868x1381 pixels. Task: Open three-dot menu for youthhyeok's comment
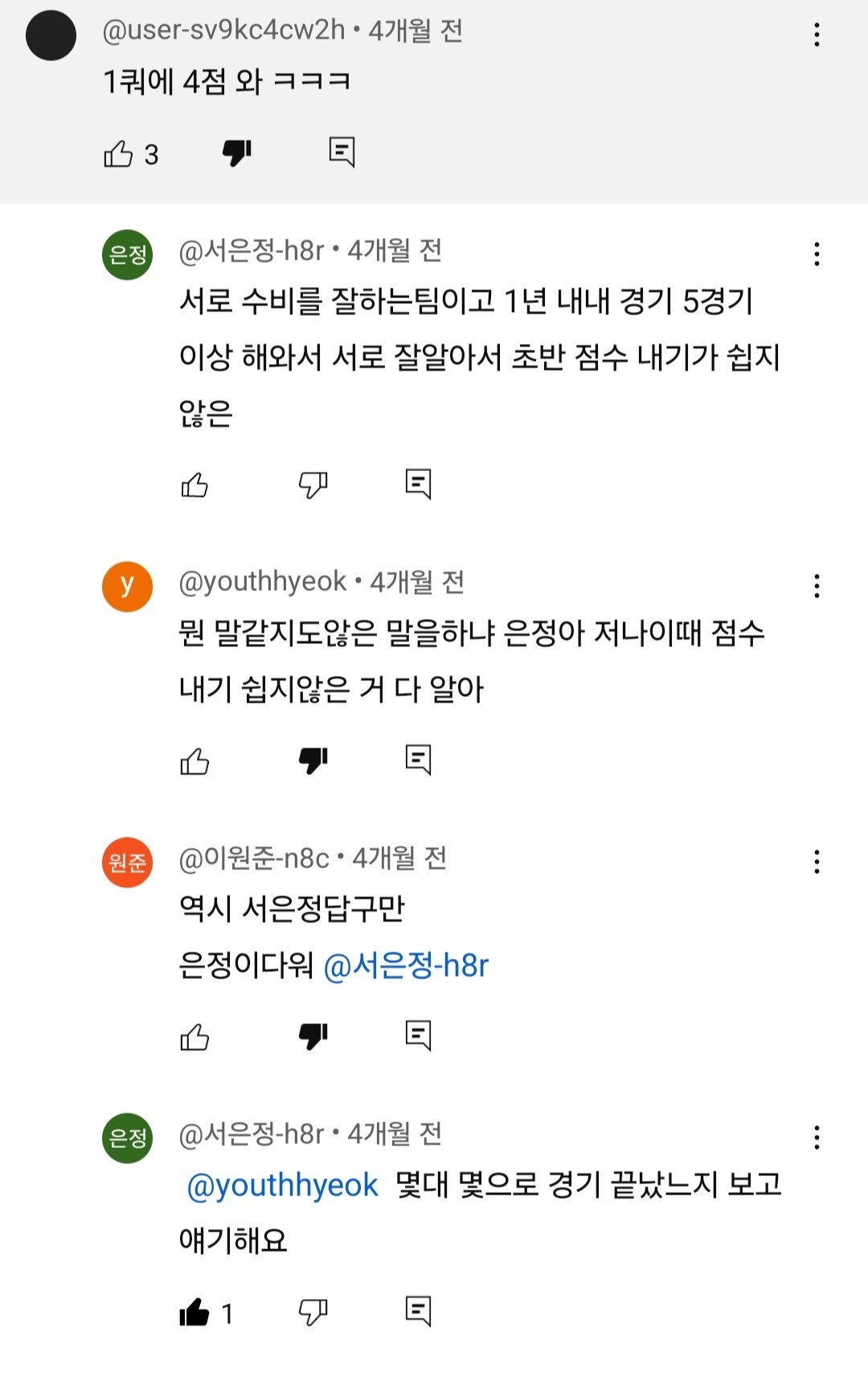click(x=817, y=586)
